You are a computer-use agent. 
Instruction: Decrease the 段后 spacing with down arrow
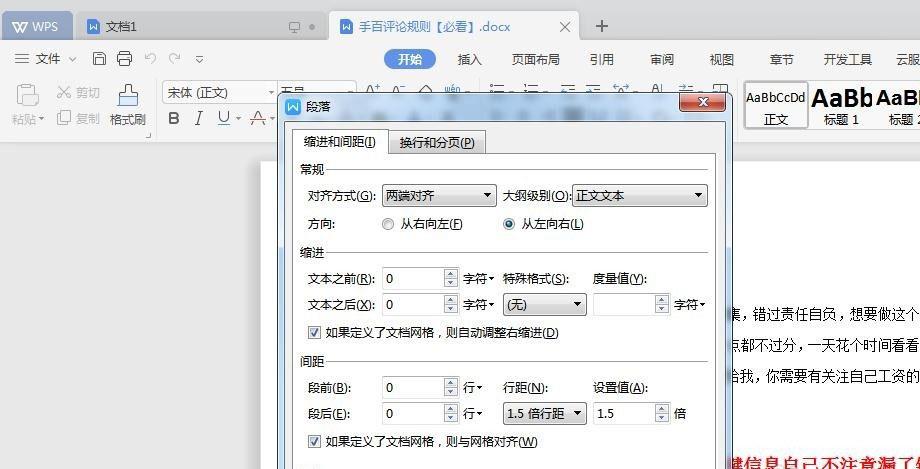pos(451,419)
